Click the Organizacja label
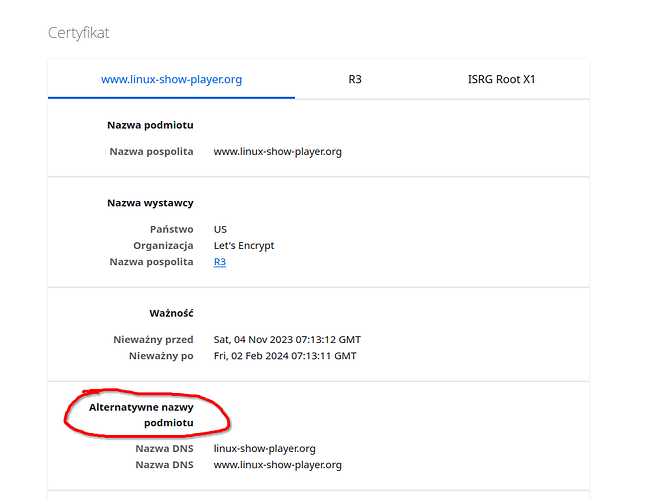The image size is (661, 500). point(163,245)
